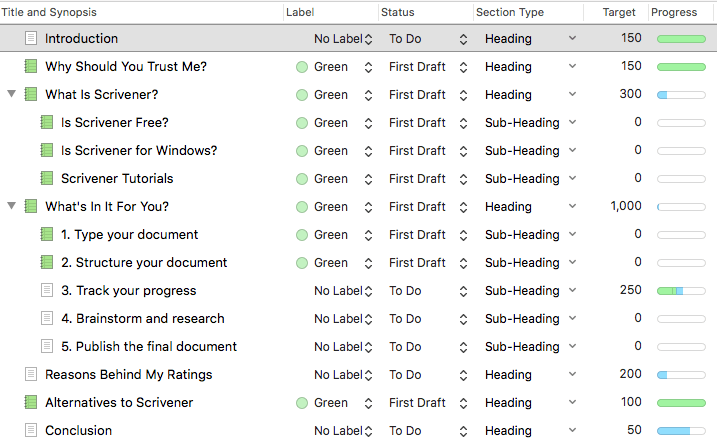This screenshot has height=448, width=717.
Task: Click the page icon for 4. Brainstorm and research
Action: pos(47,318)
